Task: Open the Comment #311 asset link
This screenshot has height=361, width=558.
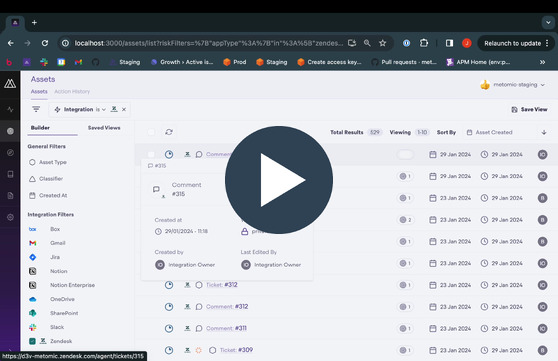Action: coord(226,328)
